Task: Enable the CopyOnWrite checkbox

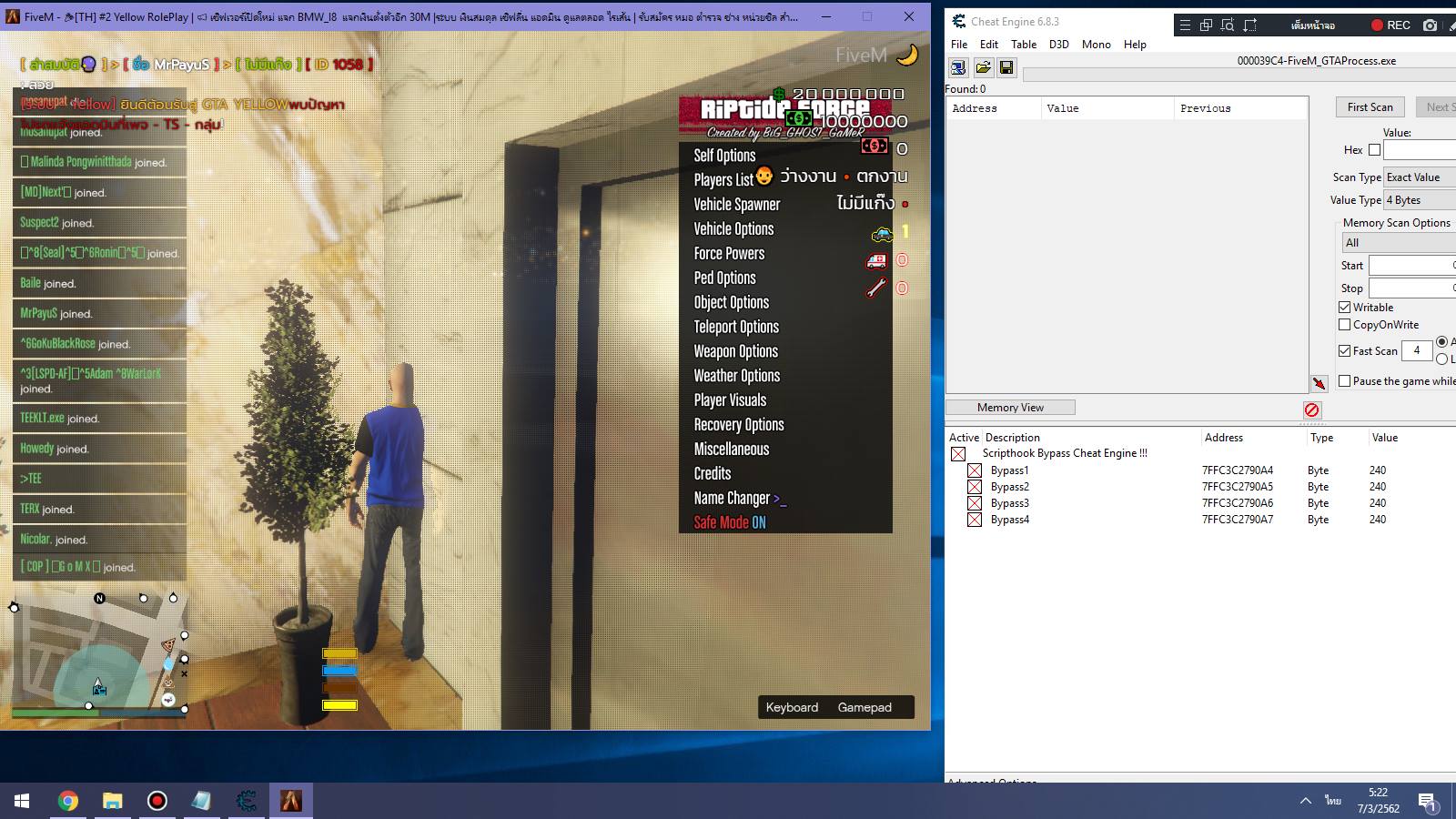Action: pyautogui.click(x=1345, y=325)
